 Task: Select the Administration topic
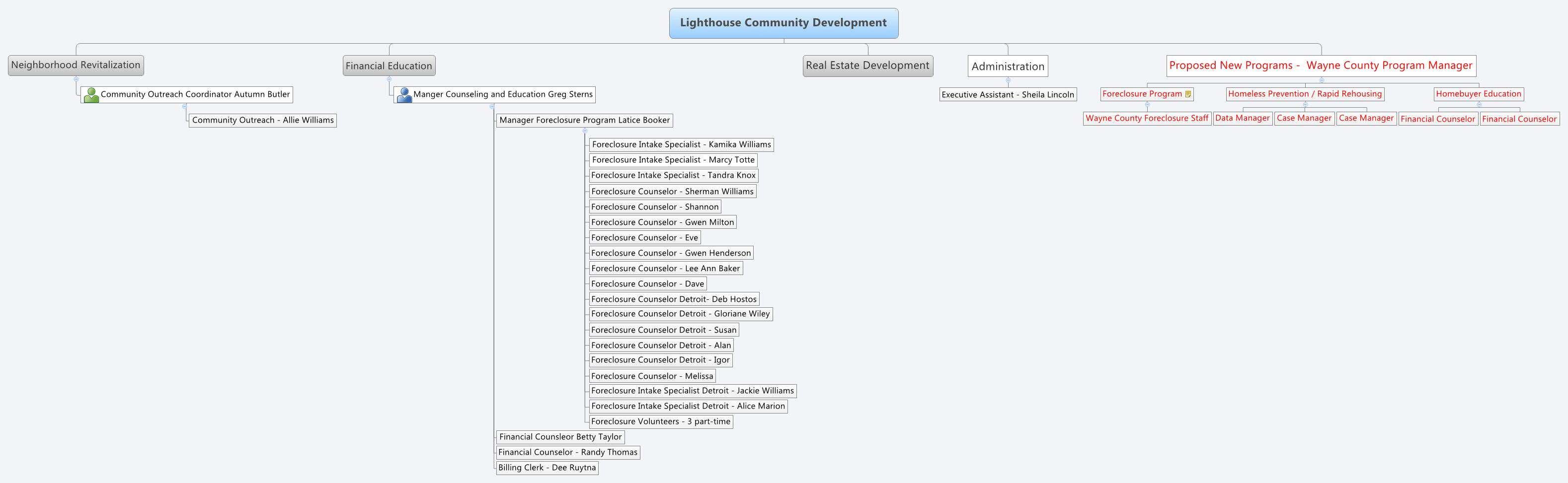(x=1008, y=67)
